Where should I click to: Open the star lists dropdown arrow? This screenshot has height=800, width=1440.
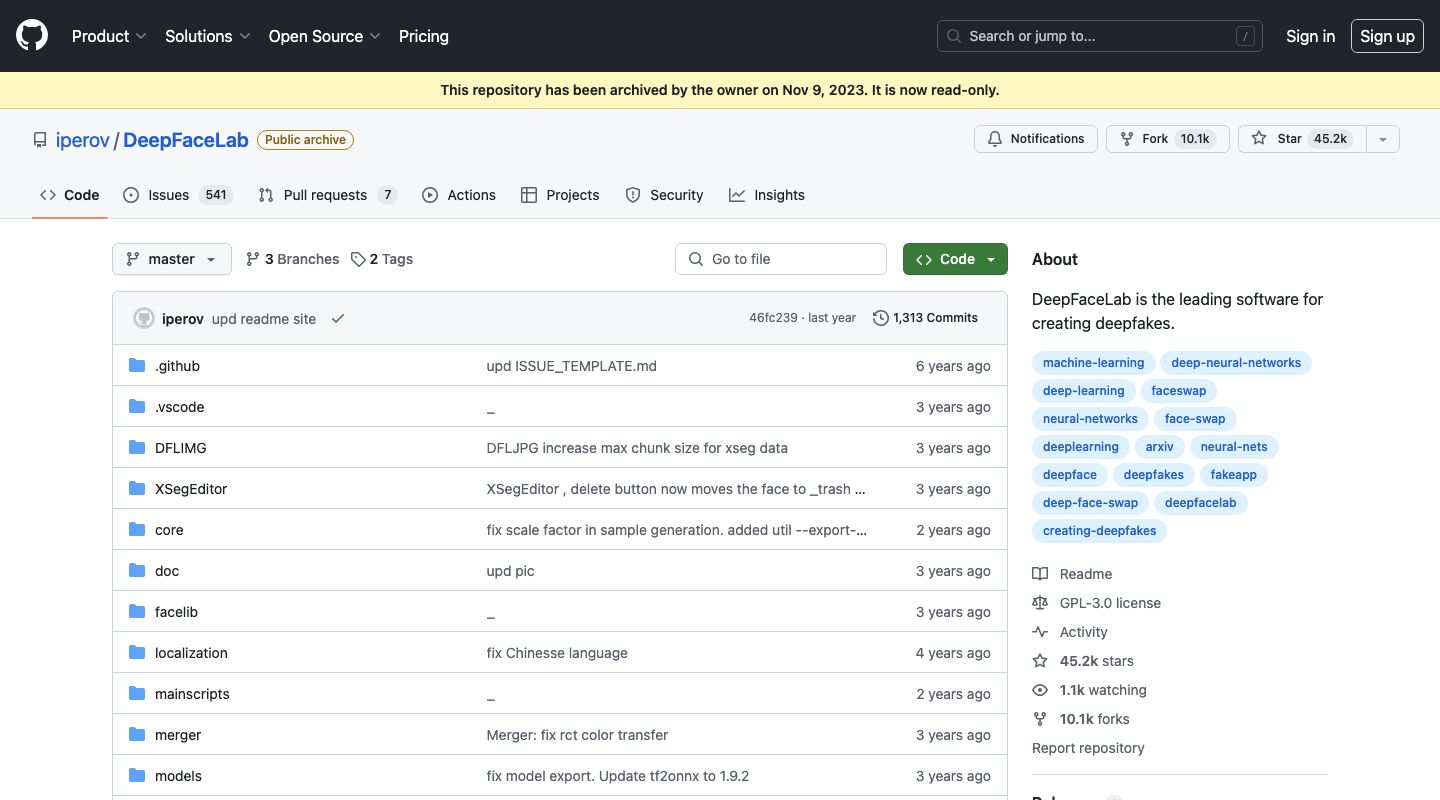click(1383, 139)
